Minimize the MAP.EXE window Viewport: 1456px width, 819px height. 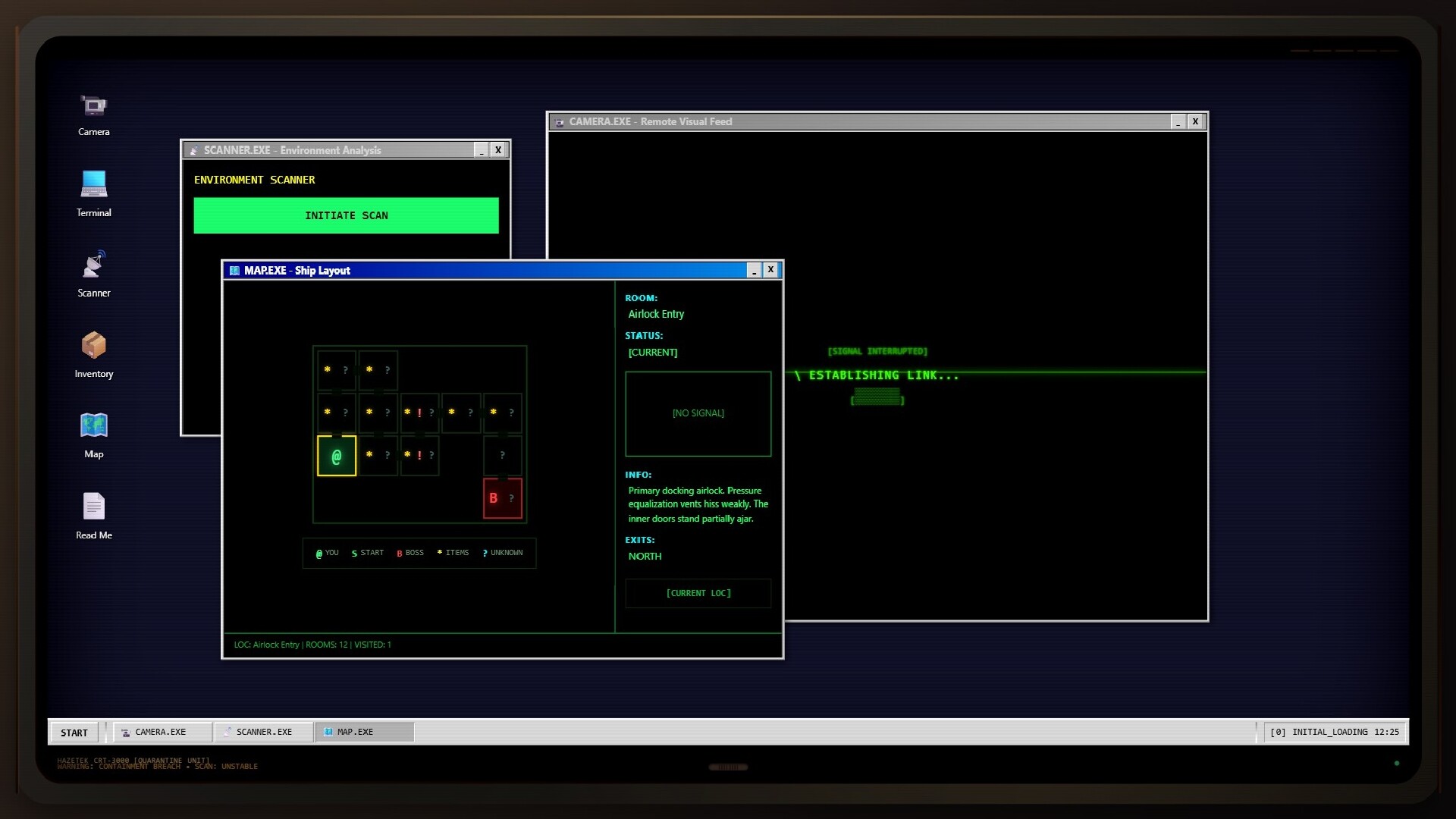pyautogui.click(x=754, y=270)
